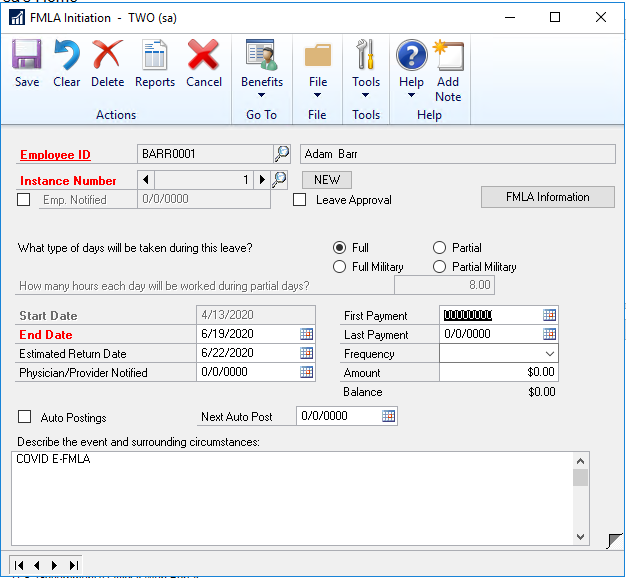Click the Save floppy disk icon

(x=26, y=55)
